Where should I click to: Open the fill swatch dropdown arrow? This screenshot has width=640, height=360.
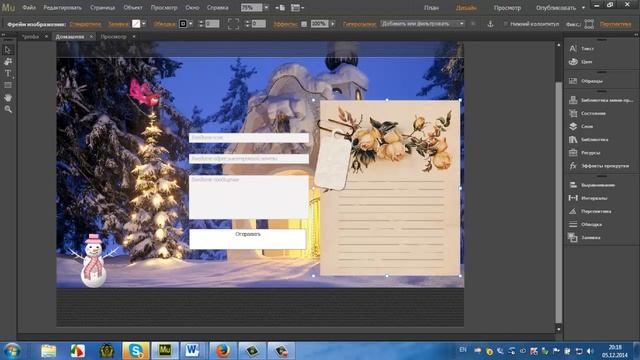(x=144, y=24)
